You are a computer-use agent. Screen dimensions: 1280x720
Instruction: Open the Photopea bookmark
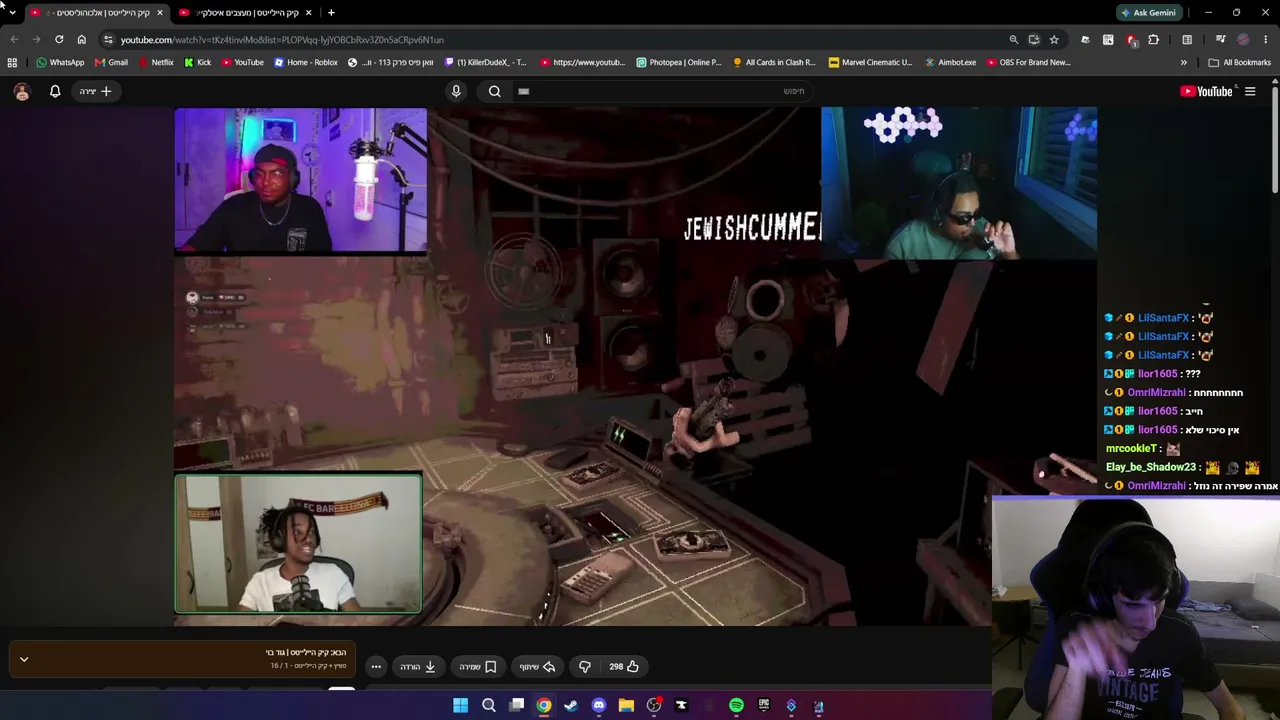678,62
